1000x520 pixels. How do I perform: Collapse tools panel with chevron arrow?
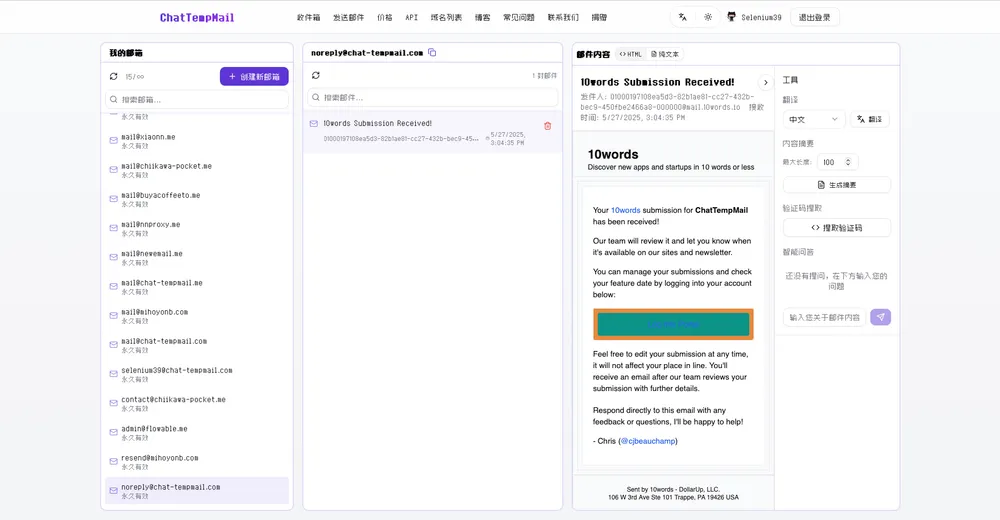pyautogui.click(x=766, y=82)
